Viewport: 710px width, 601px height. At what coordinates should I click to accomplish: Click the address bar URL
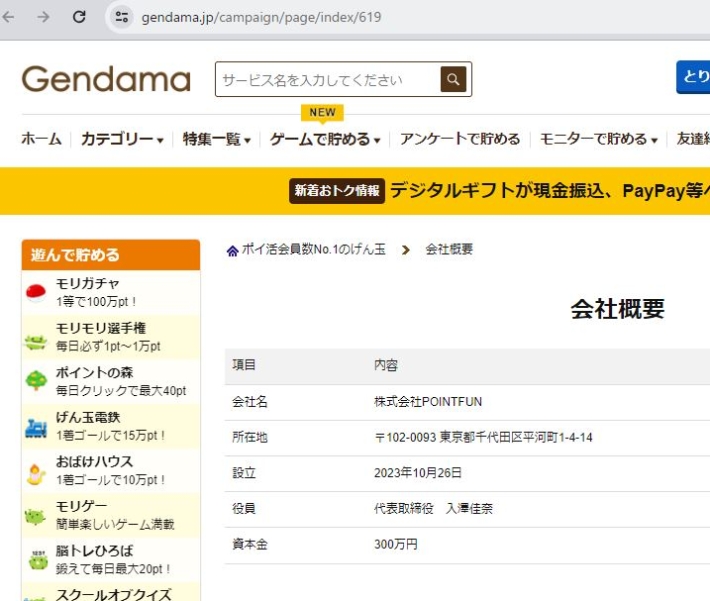(x=261, y=17)
